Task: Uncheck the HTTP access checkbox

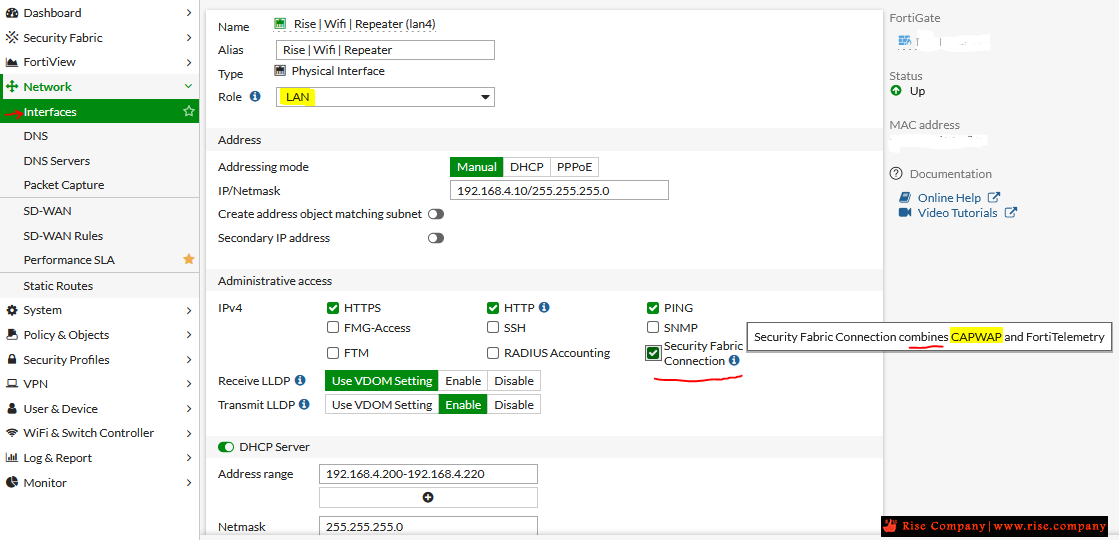Action: coord(492,308)
